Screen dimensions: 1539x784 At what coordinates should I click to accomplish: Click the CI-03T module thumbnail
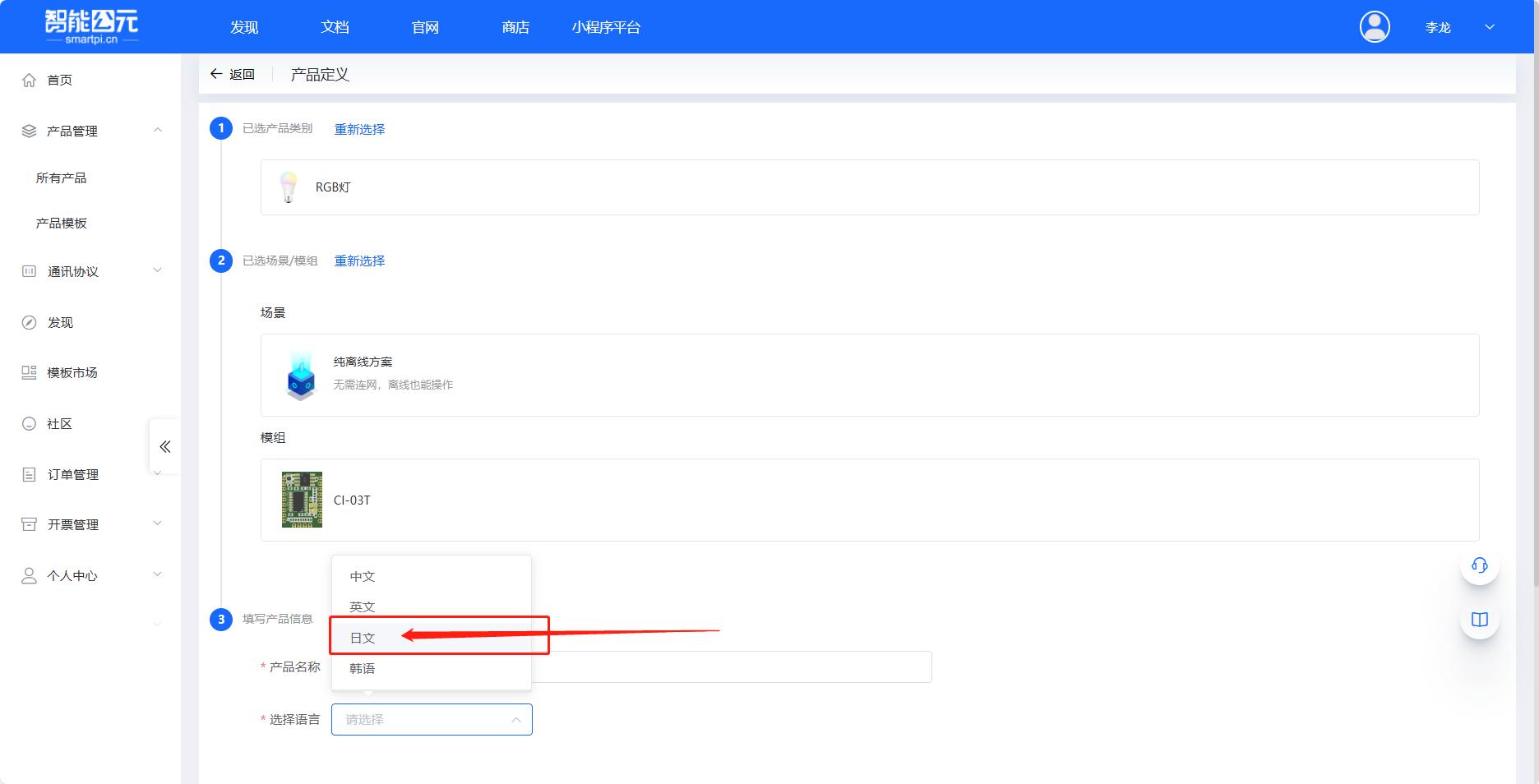click(302, 500)
